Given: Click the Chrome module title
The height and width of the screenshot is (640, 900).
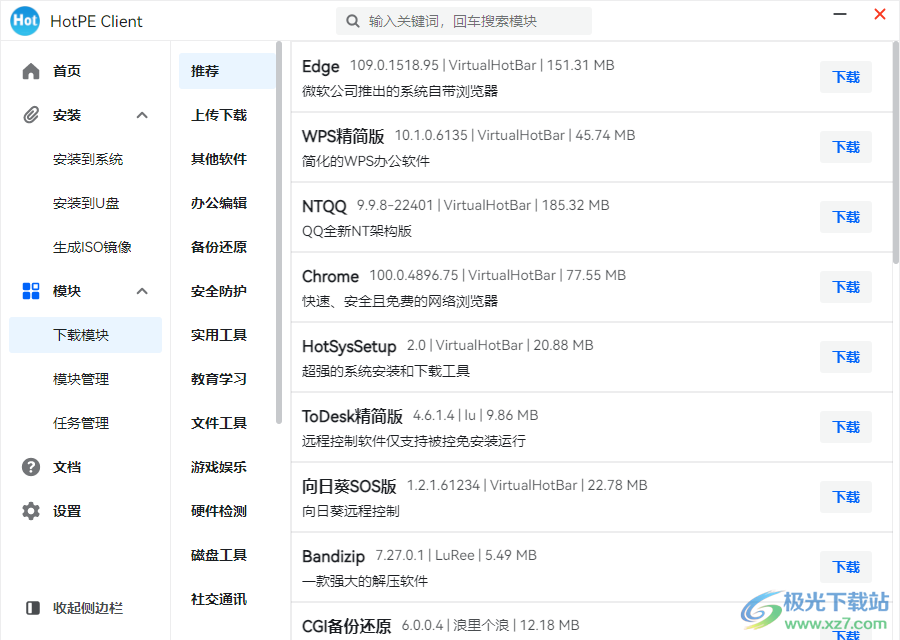Looking at the screenshot, I should [330, 276].
